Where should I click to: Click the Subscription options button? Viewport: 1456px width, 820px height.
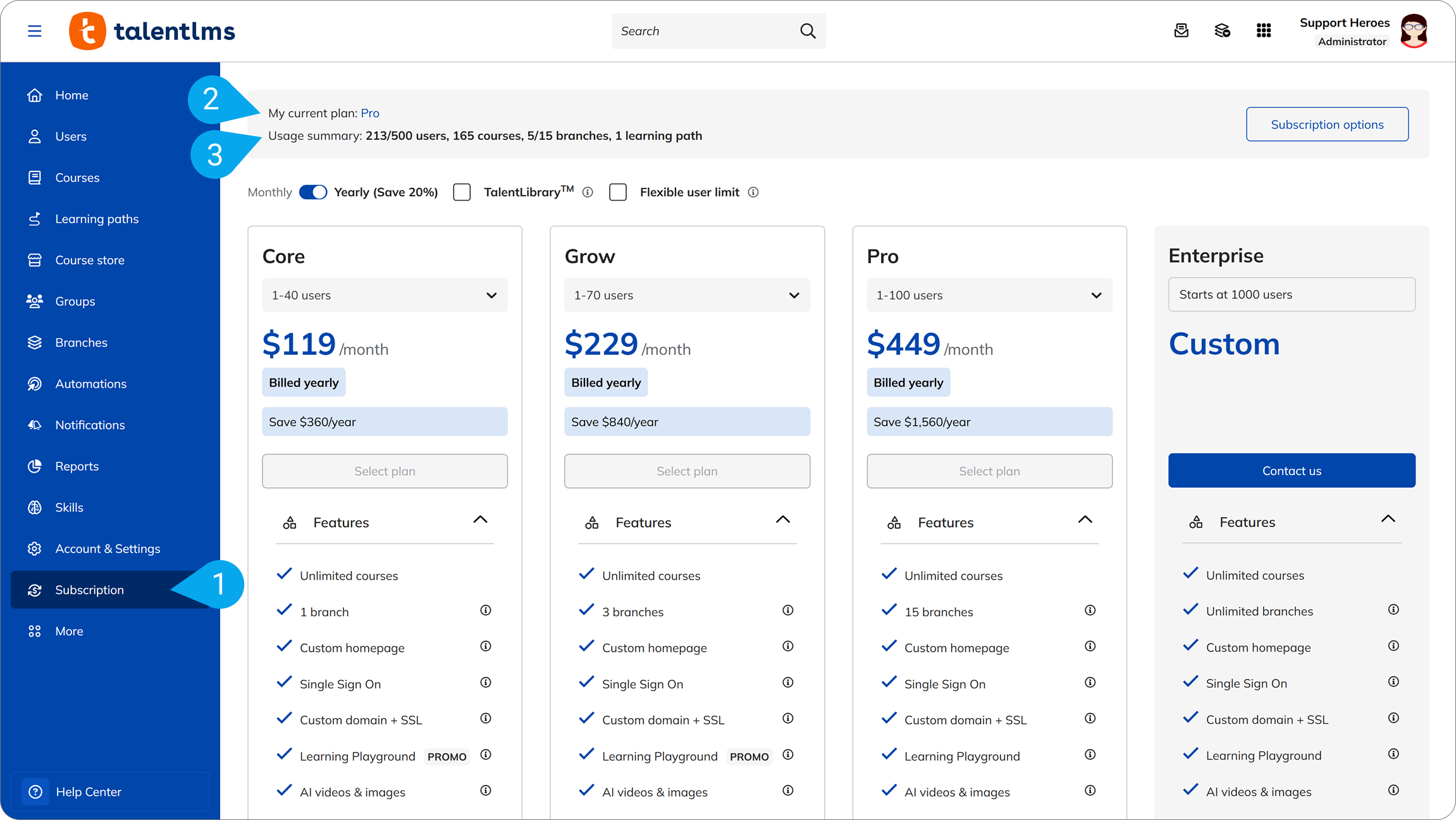[1327, 125]
